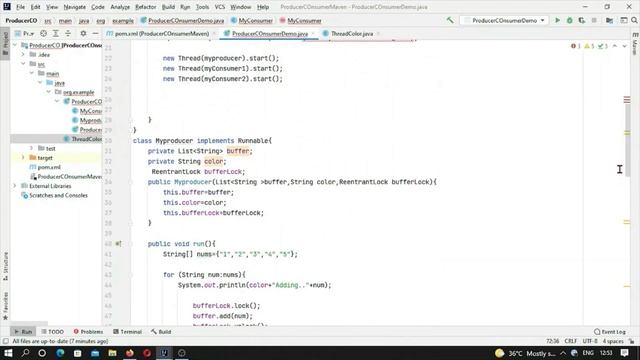Click the grey Stop button in toolbar
640x360 pixels.
coord(594,20)
